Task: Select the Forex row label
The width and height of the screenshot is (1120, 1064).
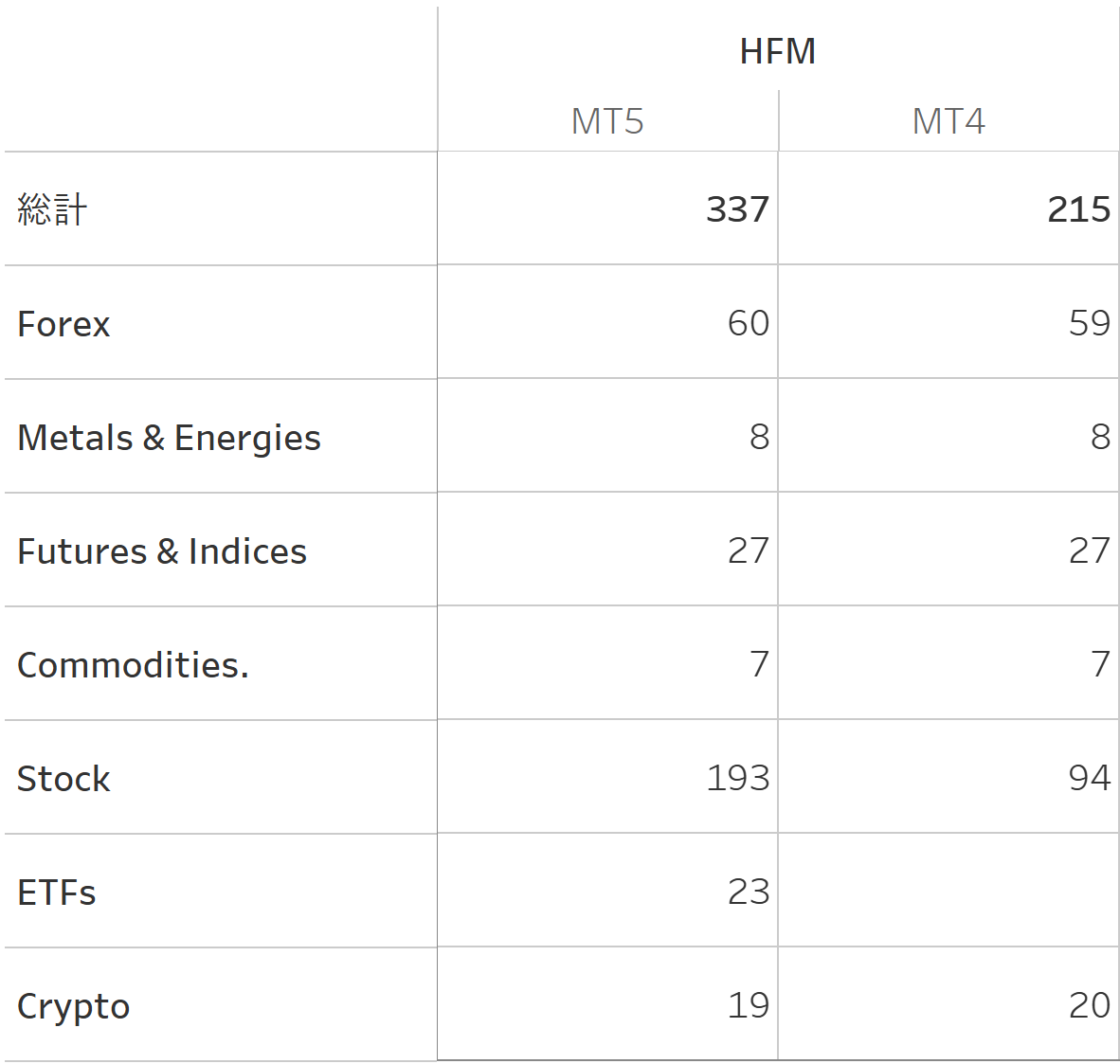Action: point(63,324)
